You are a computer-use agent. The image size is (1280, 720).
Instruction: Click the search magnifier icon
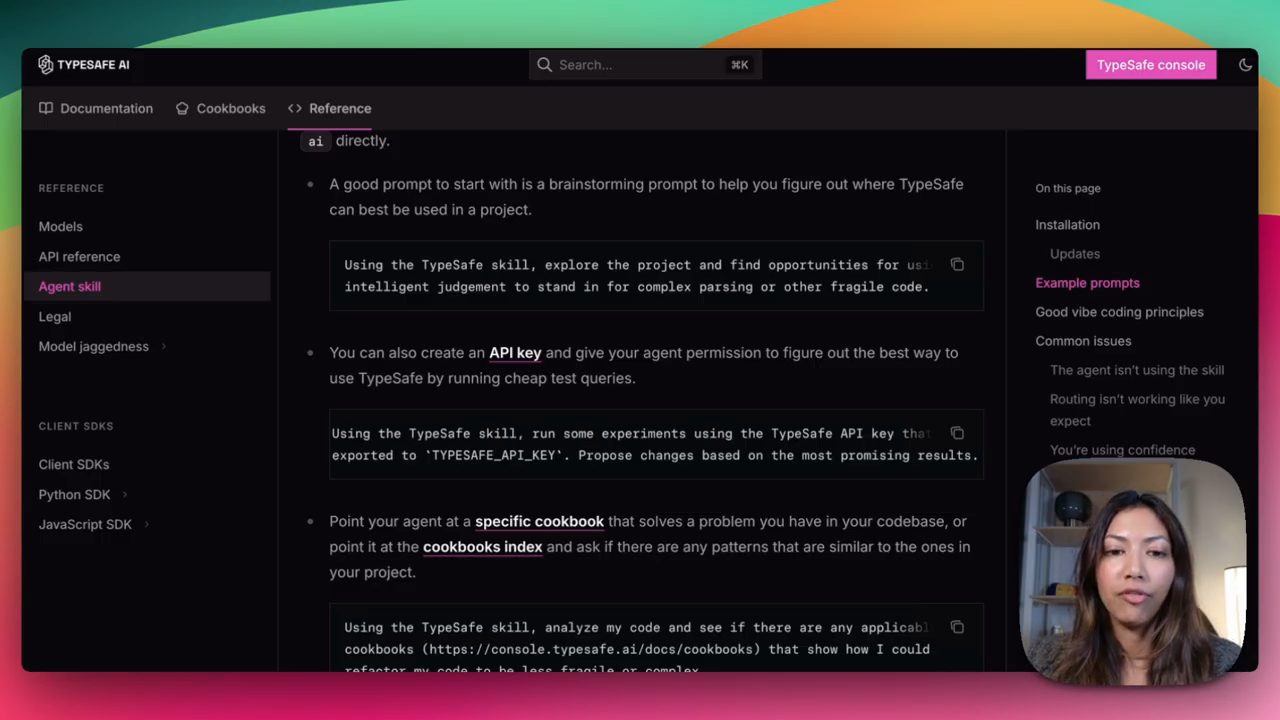pos(544,65)
